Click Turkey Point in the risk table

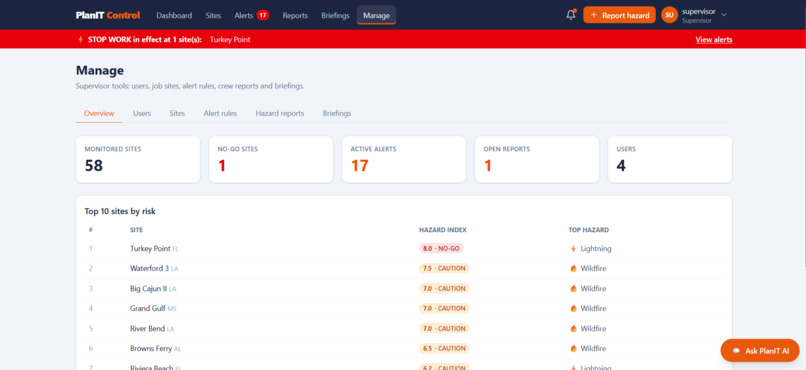[x=150, y=249]
